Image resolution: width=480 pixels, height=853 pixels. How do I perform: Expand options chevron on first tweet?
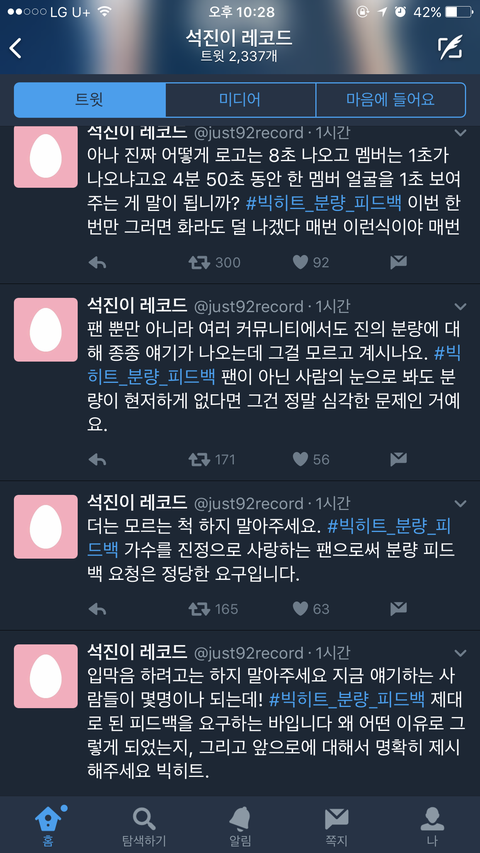click(x=460, y=133)
